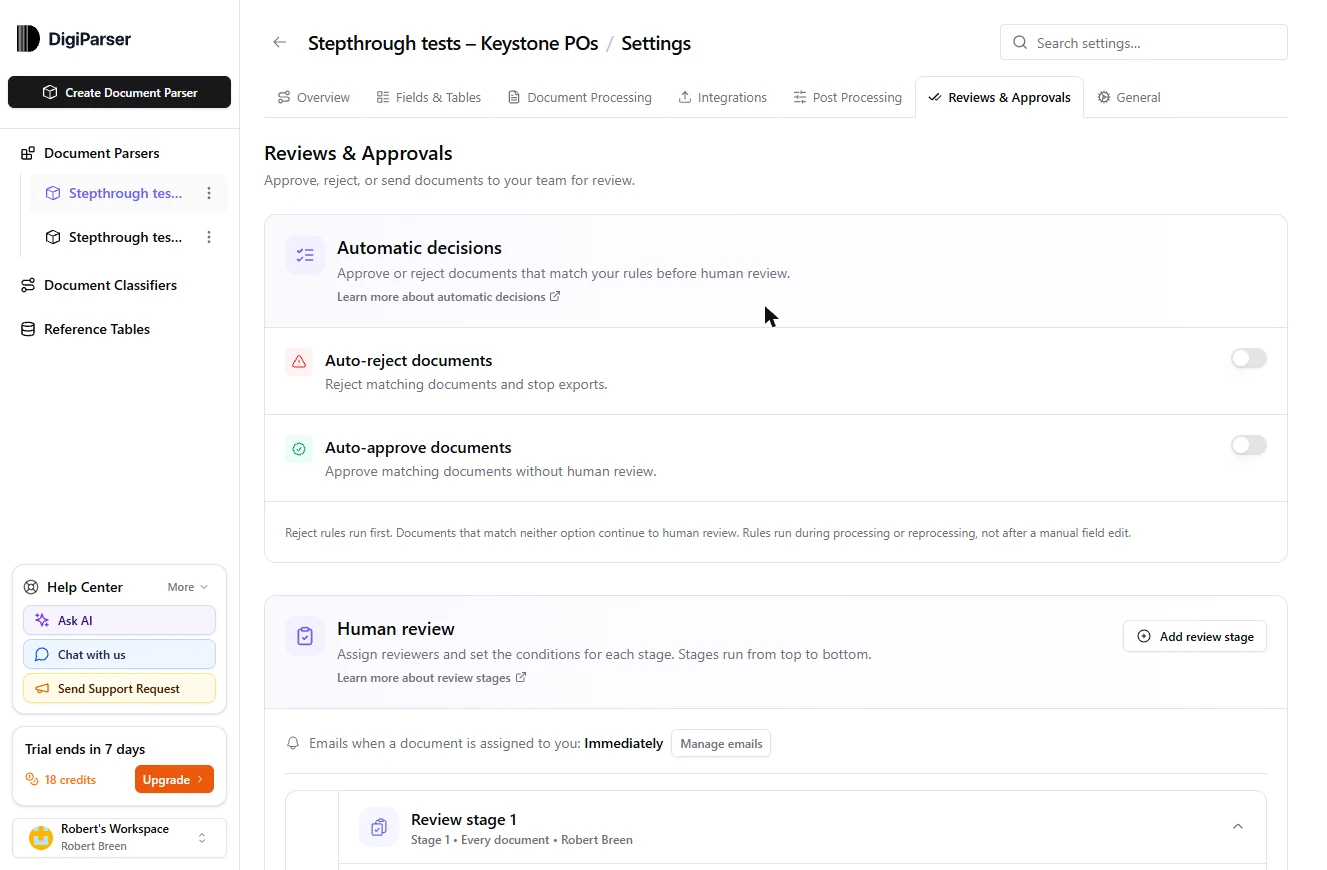Click Chat with us button

119,654
